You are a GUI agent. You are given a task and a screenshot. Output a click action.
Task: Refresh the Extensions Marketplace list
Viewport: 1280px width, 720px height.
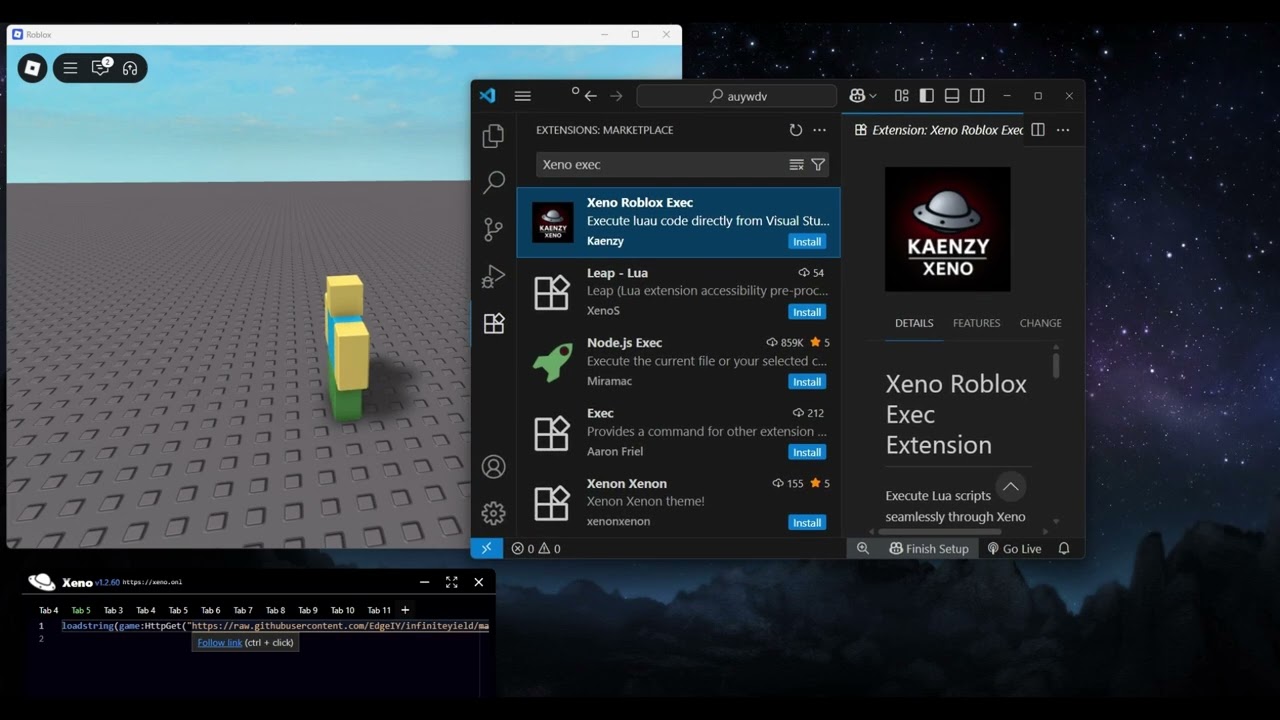point(796,130)
